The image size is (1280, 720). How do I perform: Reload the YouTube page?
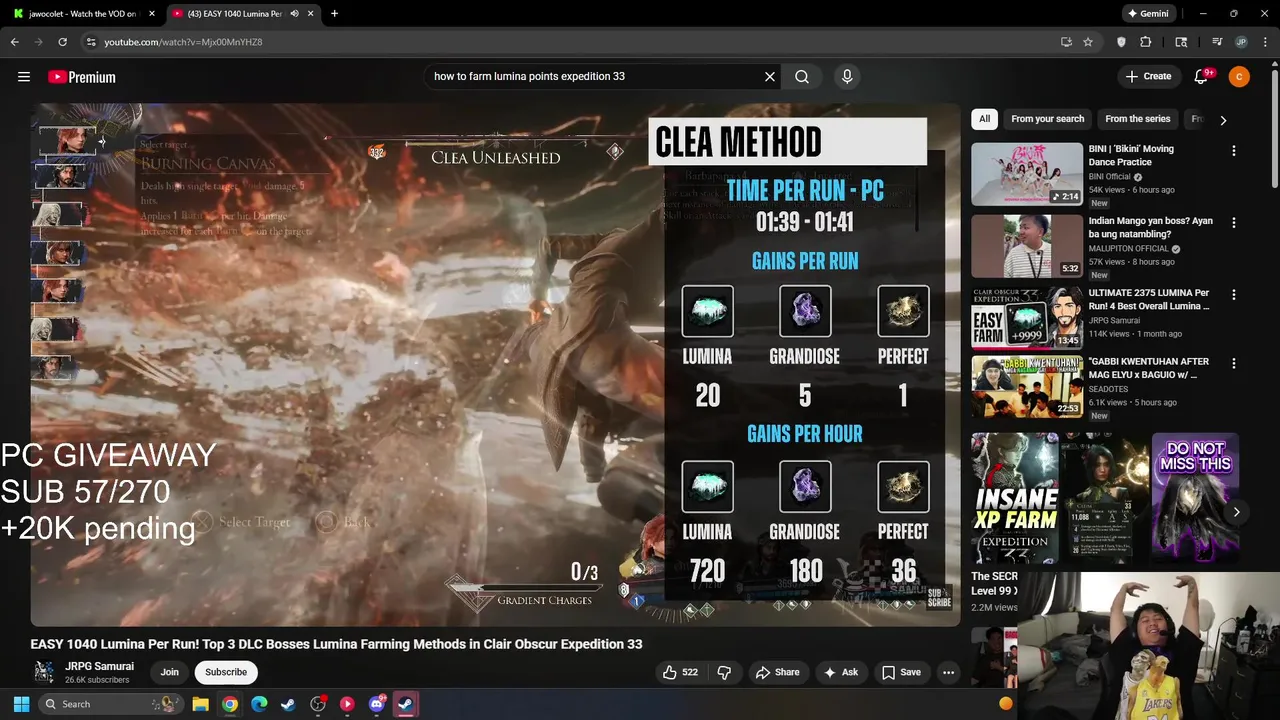click(x=62, y=42)
